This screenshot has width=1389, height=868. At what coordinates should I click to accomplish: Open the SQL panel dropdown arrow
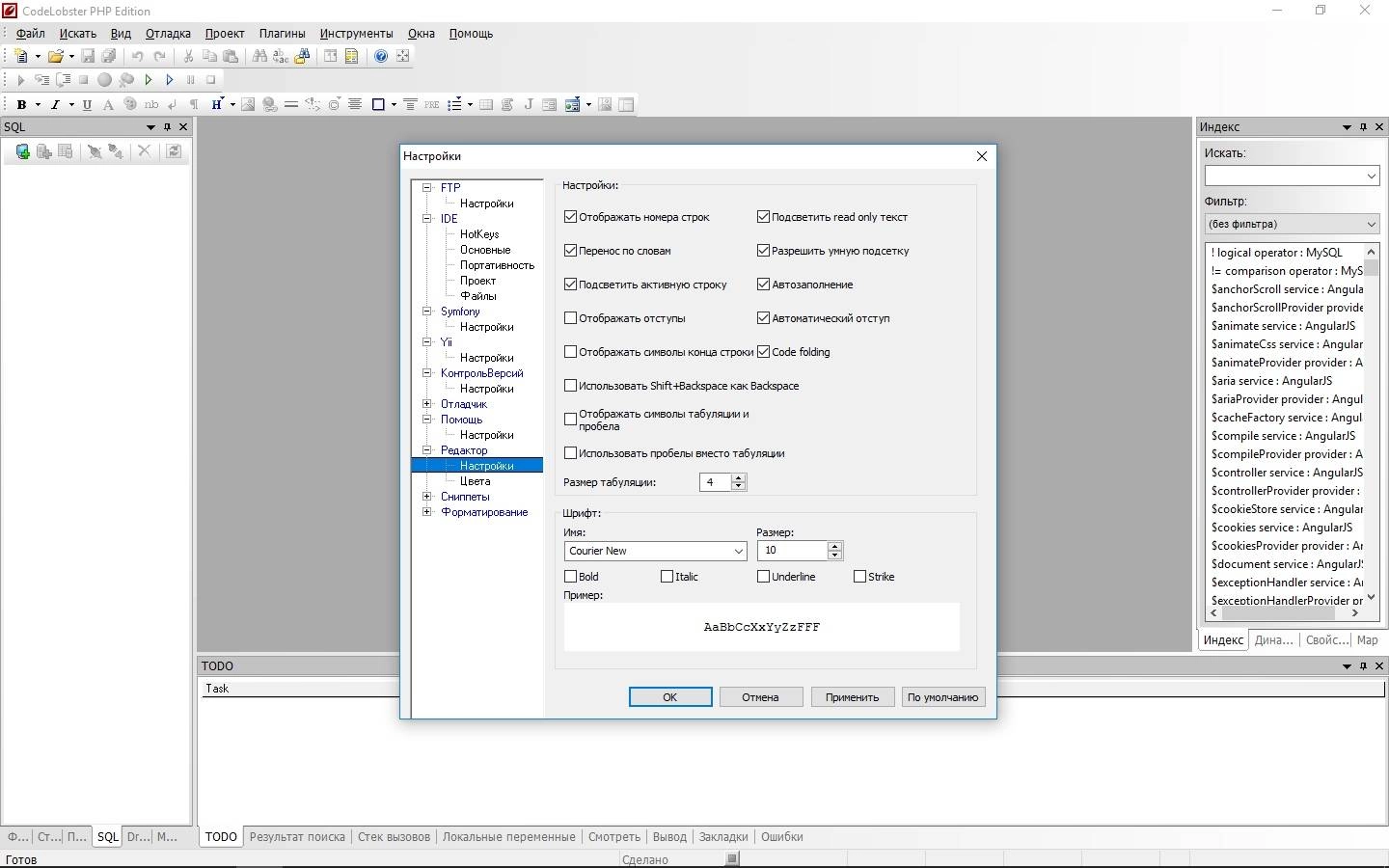[x=150, y=127]
